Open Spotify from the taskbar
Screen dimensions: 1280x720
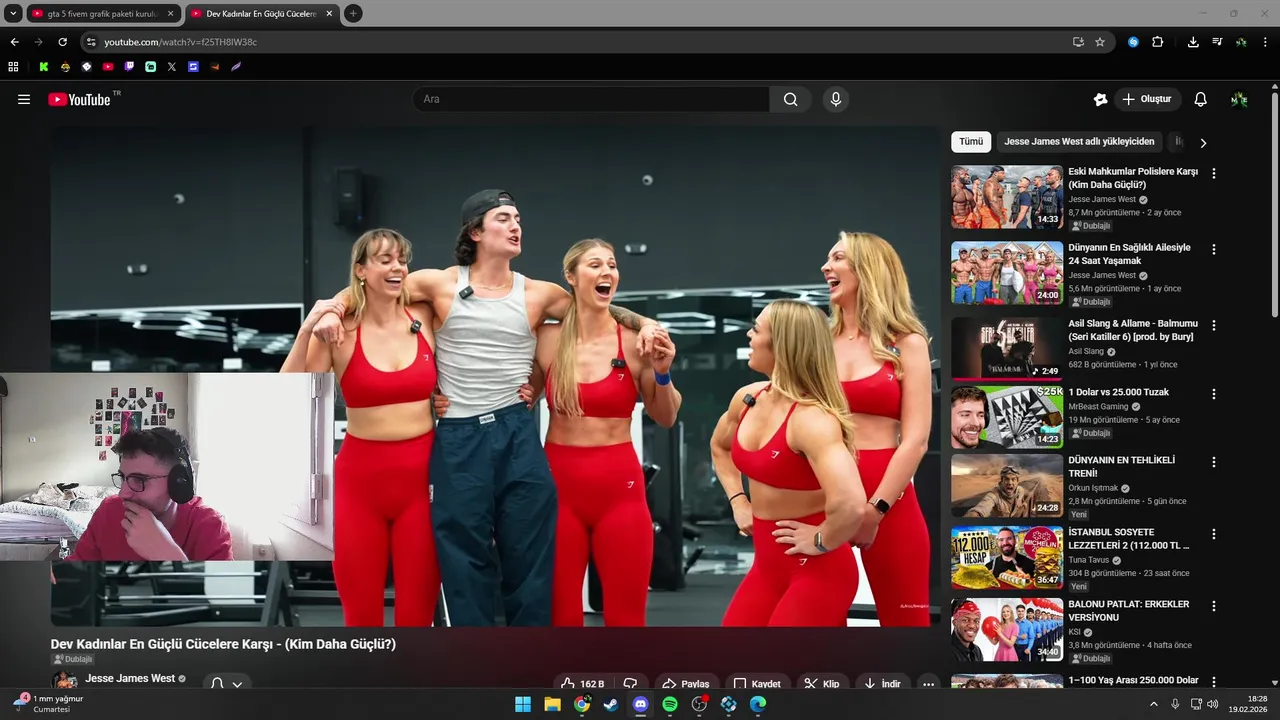point(670,704)
